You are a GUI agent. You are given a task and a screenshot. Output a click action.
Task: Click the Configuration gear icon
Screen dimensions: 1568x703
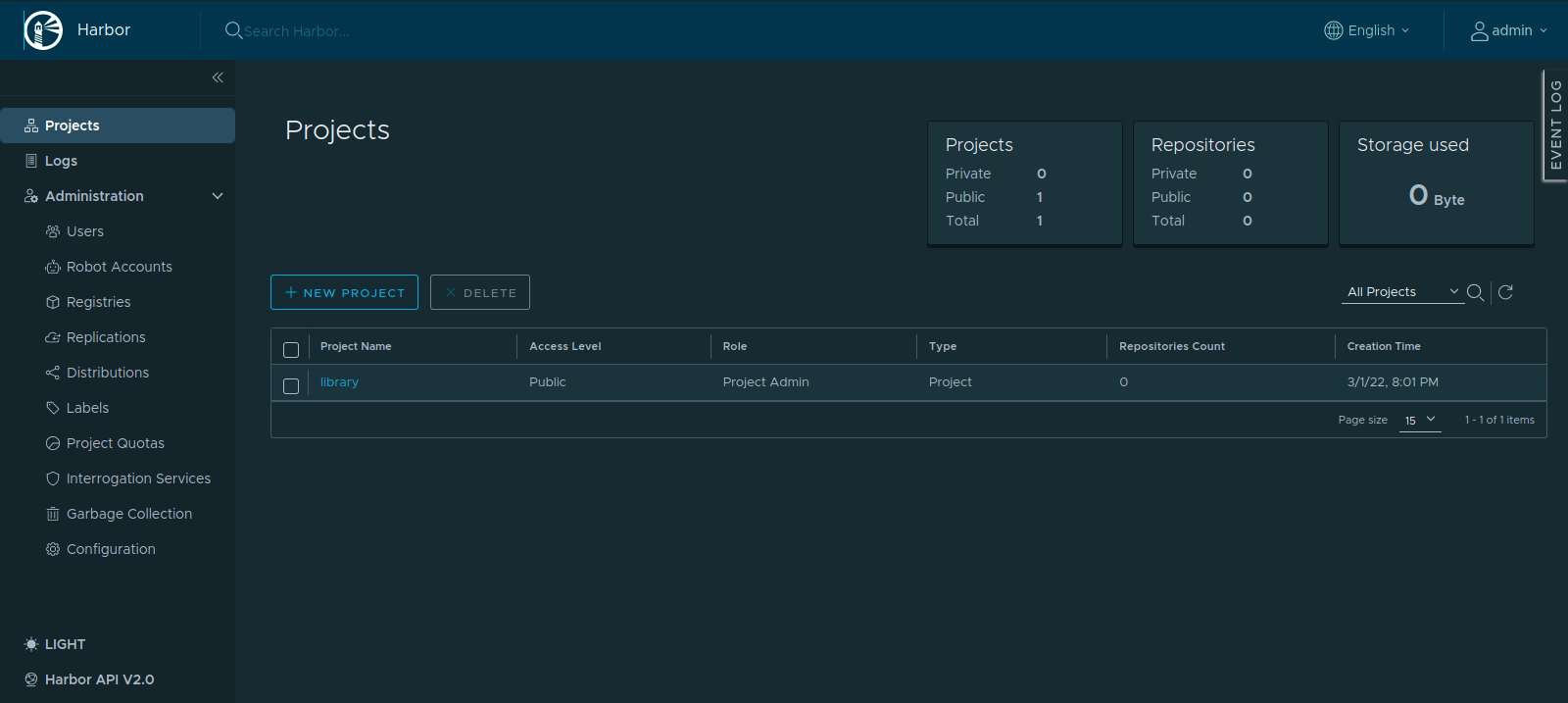(53, 549)
